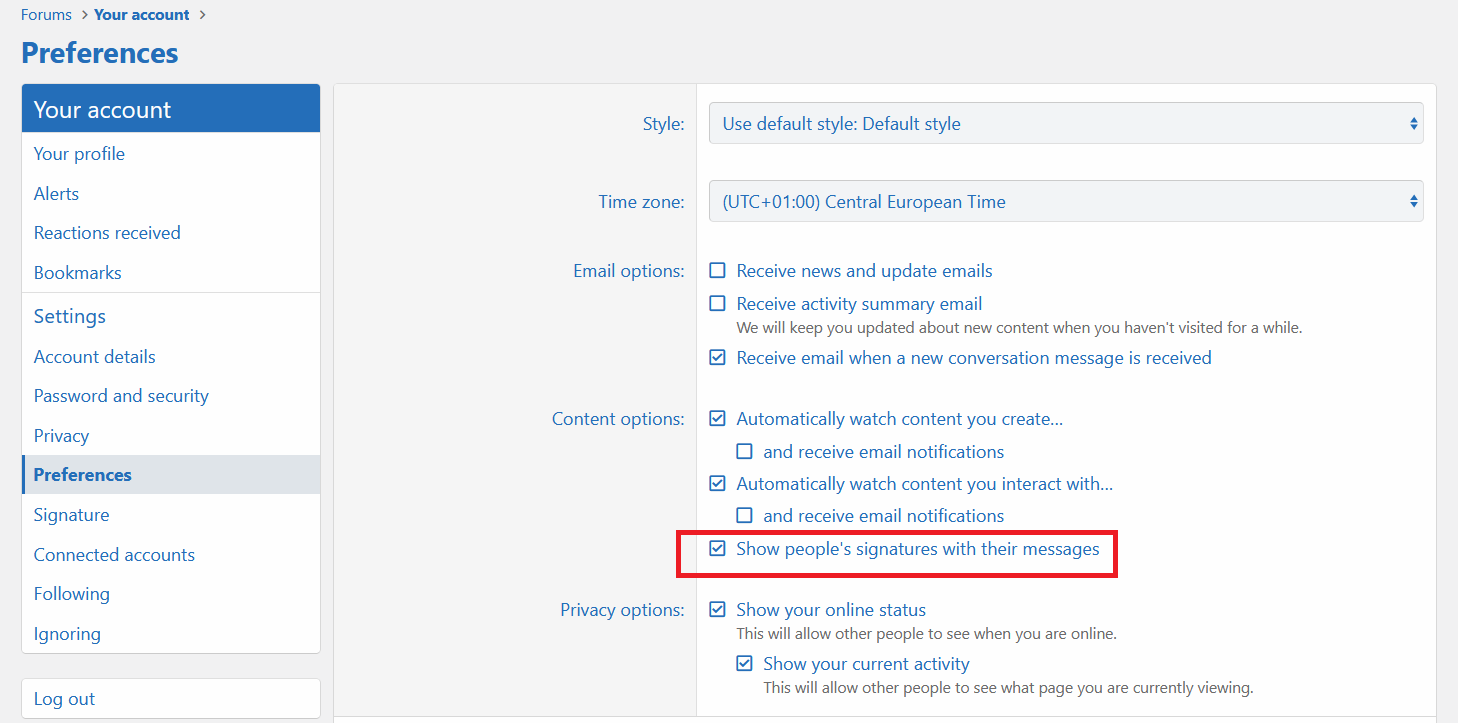Viewport: 1458px width, 723px height.
Task: Go to Forums breadcrumb link
Action: [x=46, y=15]
